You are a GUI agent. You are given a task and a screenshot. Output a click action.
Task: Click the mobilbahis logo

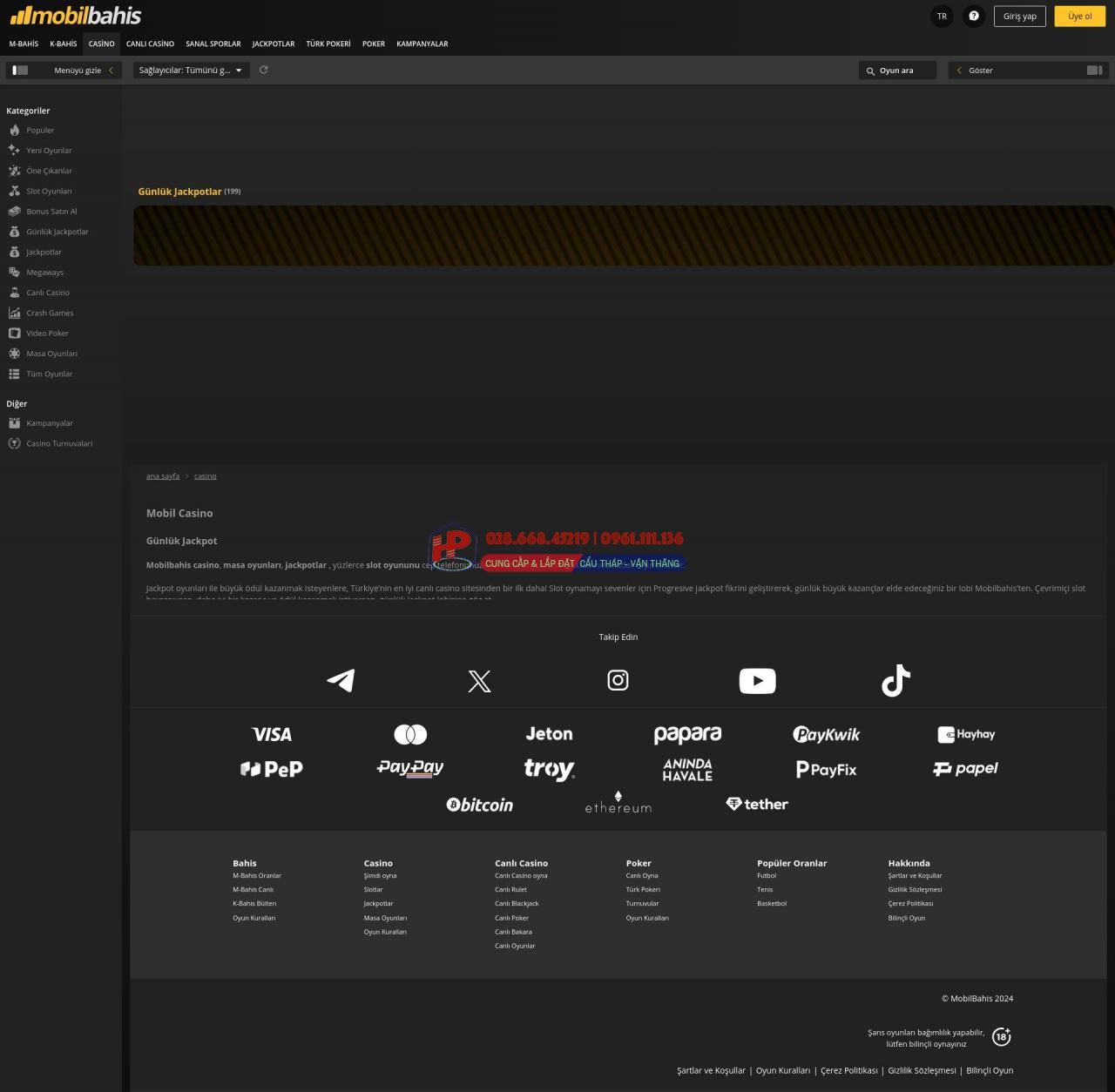click(76, 16)
